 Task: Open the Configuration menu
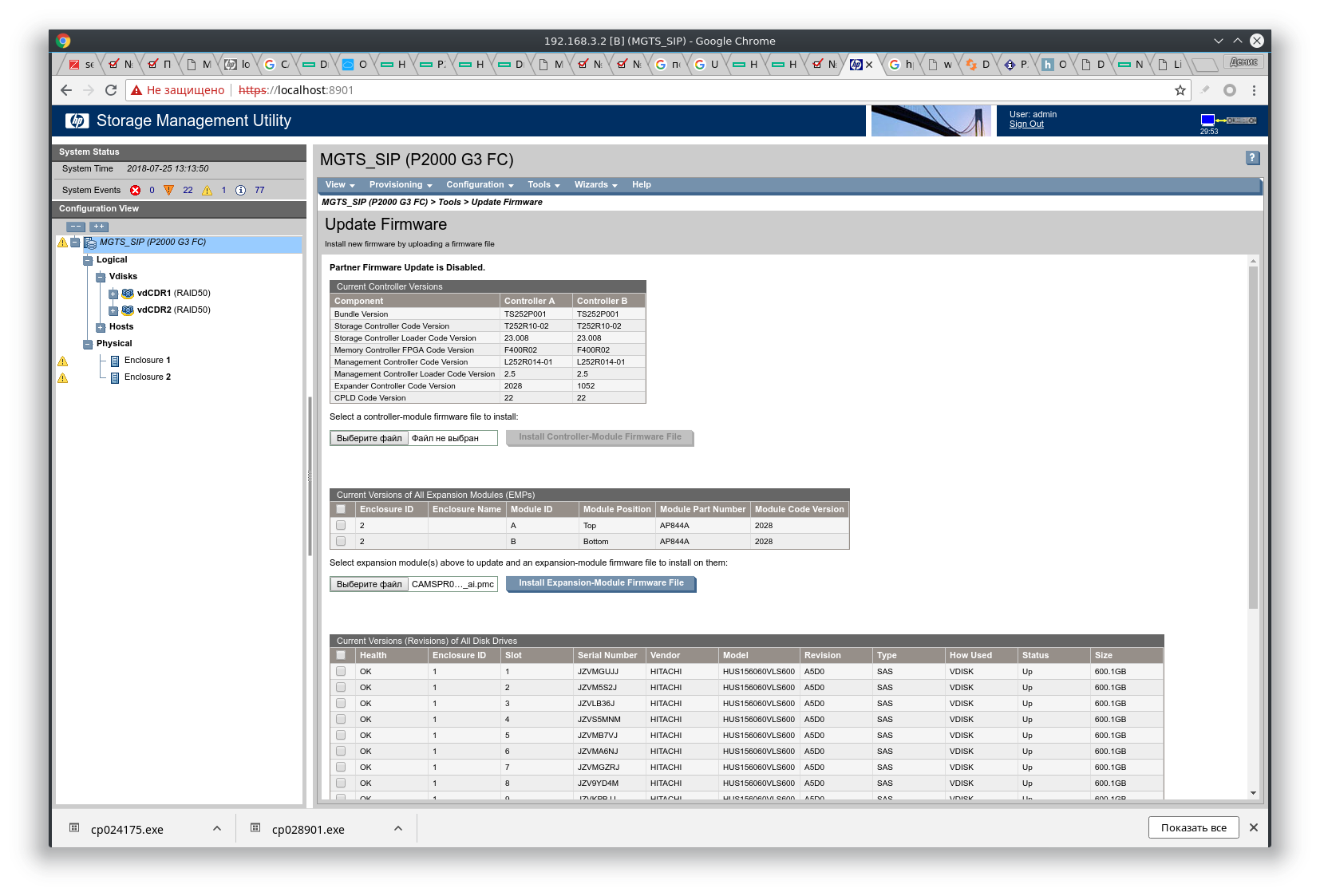[x=480, y=185]
